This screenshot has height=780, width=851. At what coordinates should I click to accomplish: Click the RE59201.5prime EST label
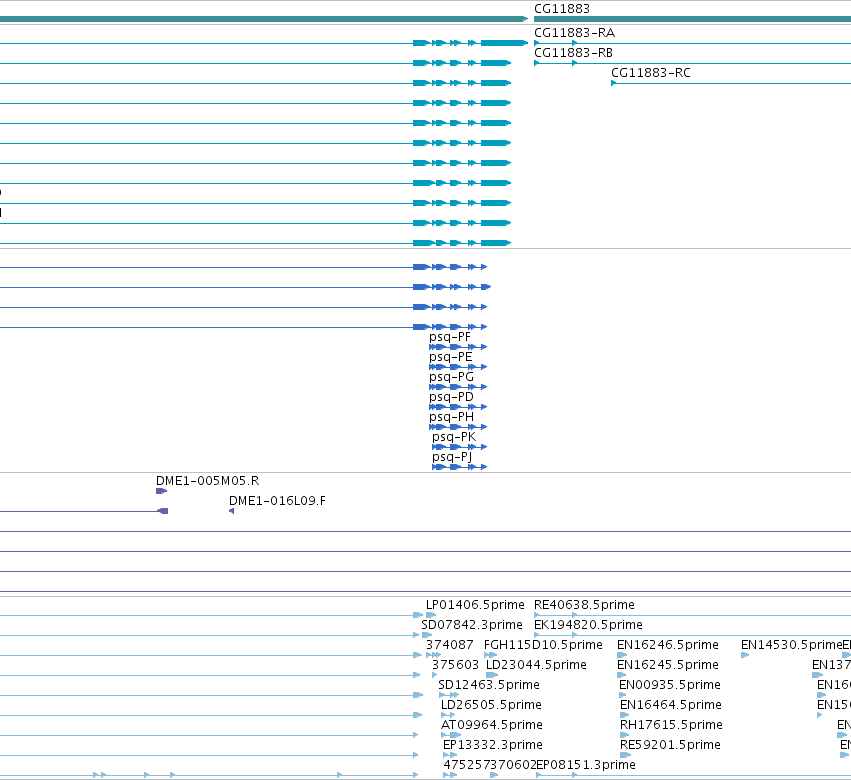coord(670,745)
